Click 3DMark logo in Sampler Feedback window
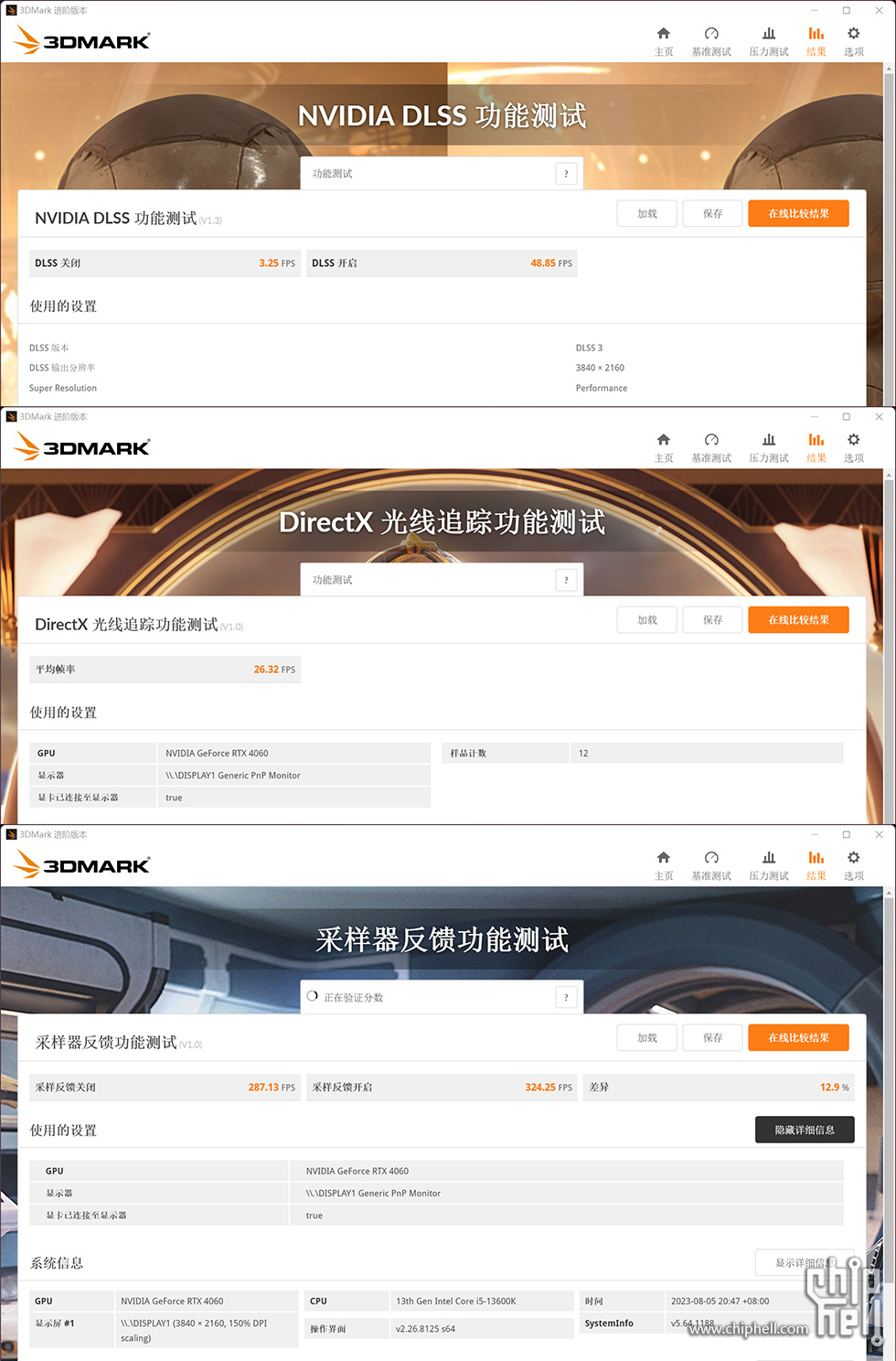Screen dimensions: 896x1361 click(x=82, y=864)
